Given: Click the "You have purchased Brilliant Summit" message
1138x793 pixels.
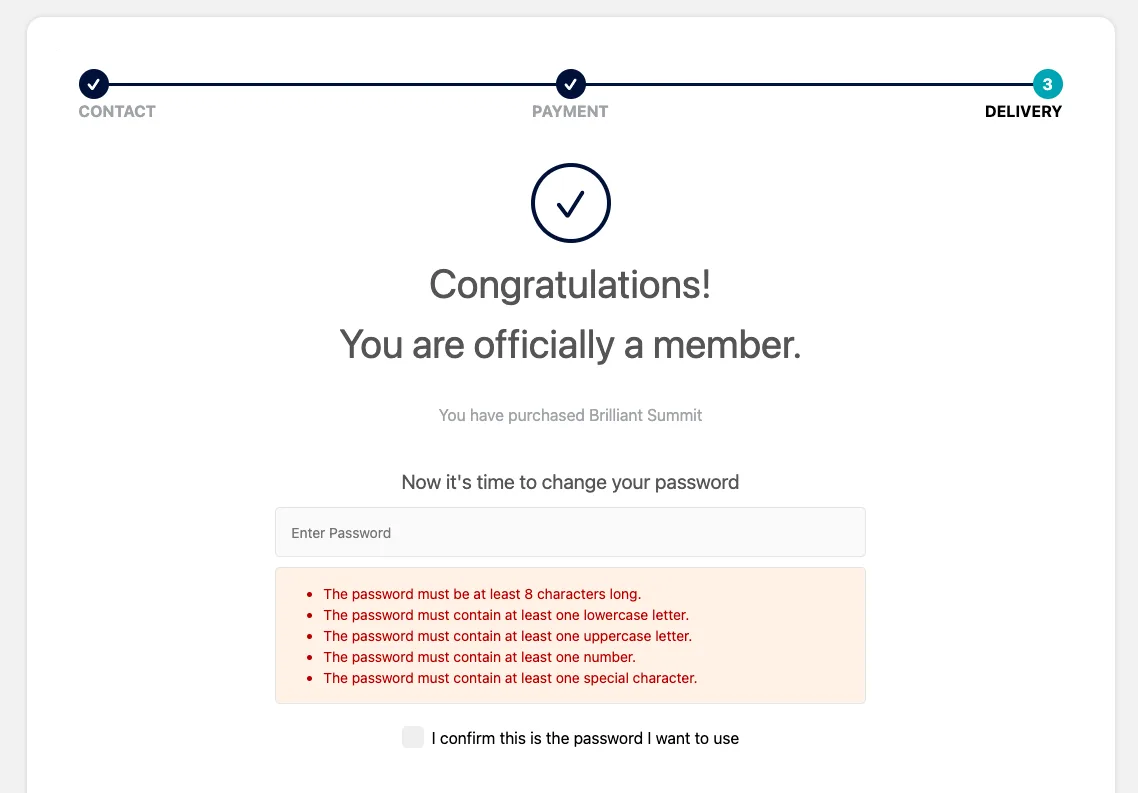Looking at the screenshot, I should [x=570, y=415].
